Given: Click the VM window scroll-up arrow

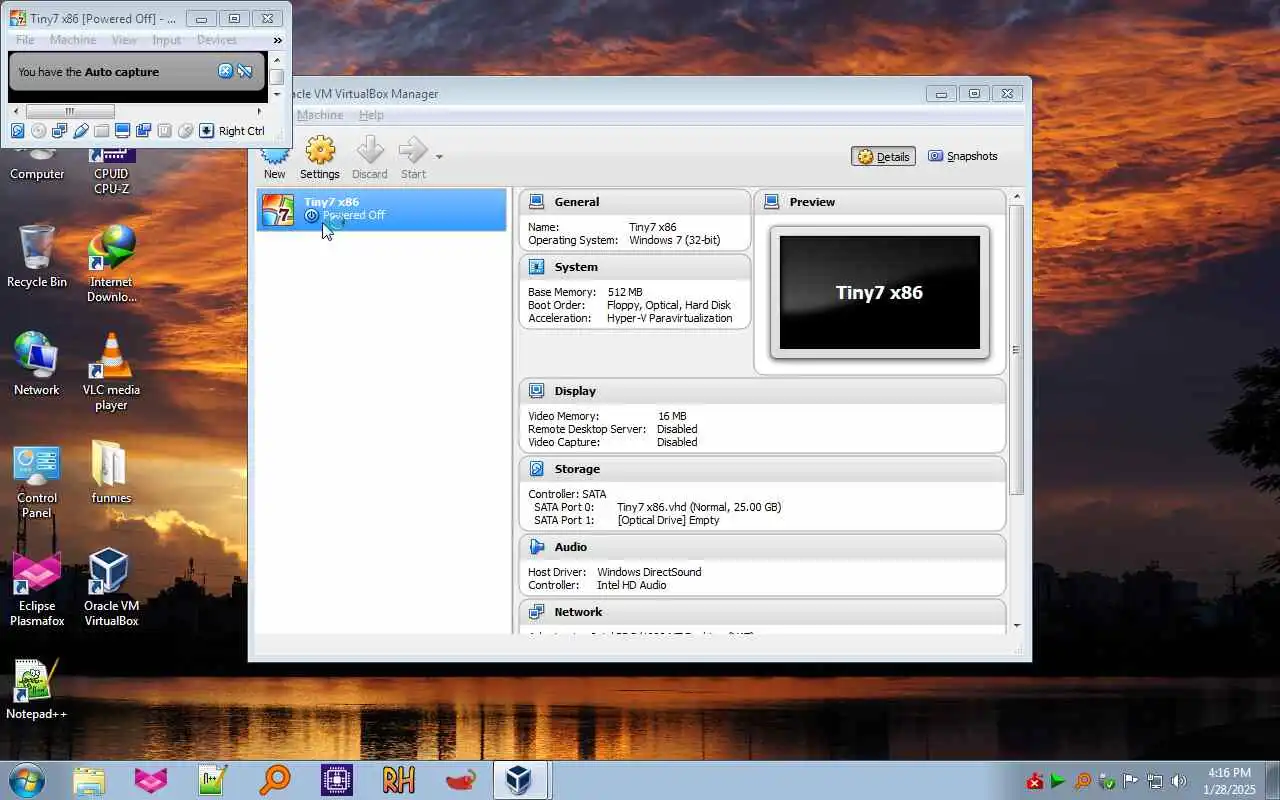Looking at the screenshot, I should coord(277,59).
